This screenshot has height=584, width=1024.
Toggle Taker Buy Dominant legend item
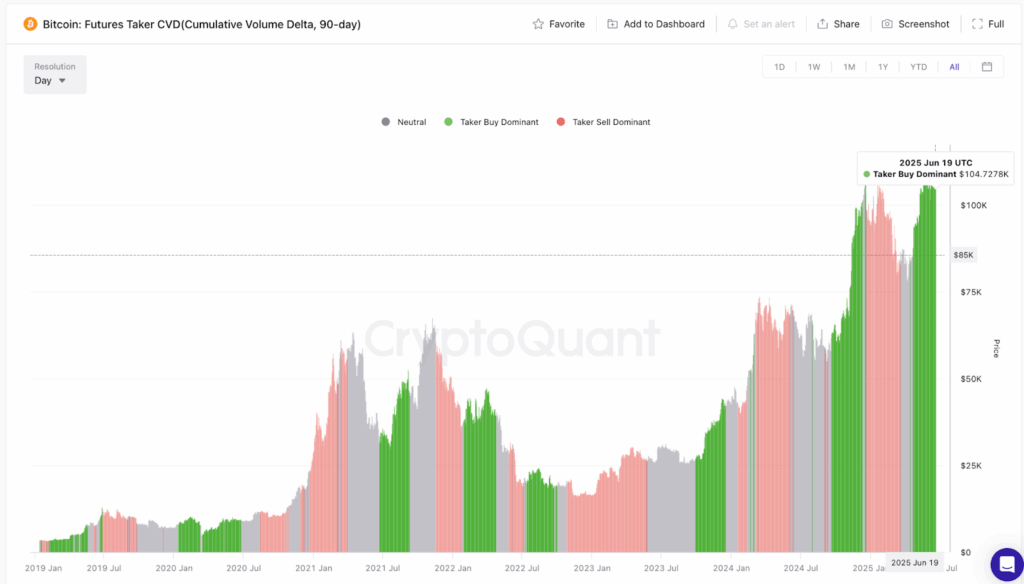coord(492,122)
